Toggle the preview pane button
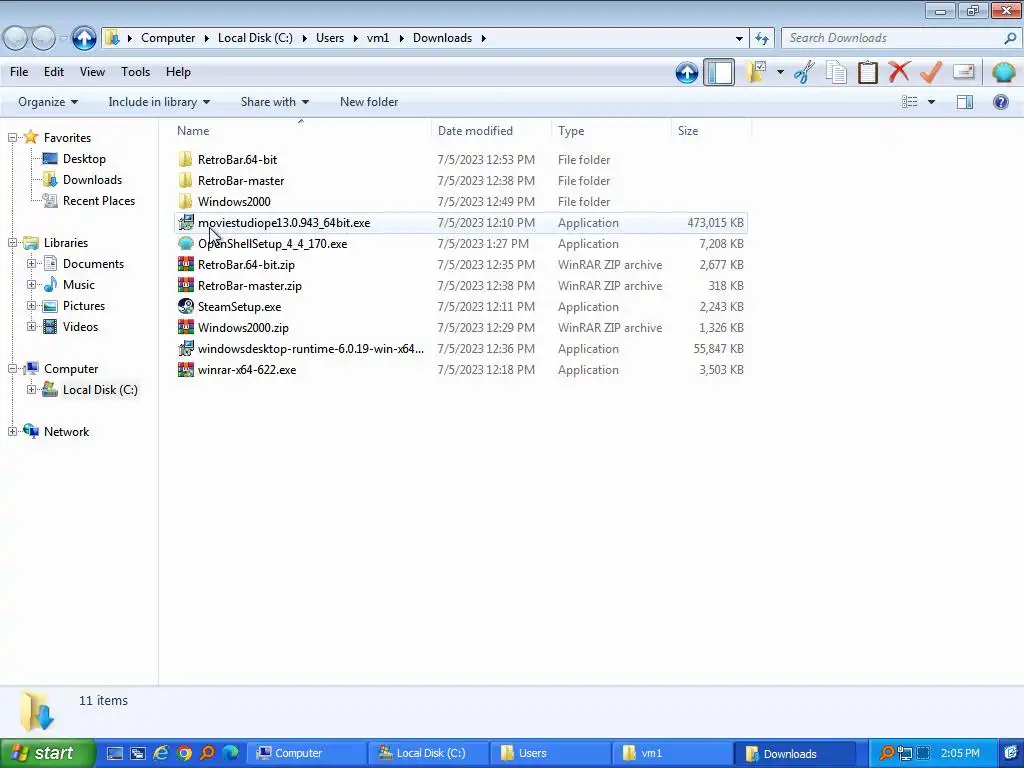The image size is (1024, 768). [x=965, y=102]
